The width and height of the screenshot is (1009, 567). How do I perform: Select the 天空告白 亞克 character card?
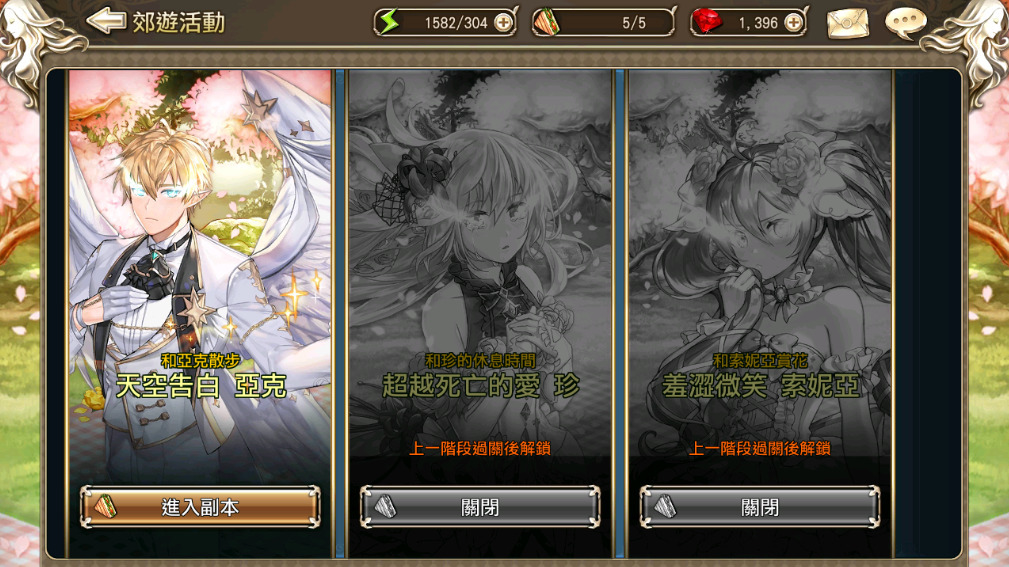pyautogui.click(x=200, y=277)
